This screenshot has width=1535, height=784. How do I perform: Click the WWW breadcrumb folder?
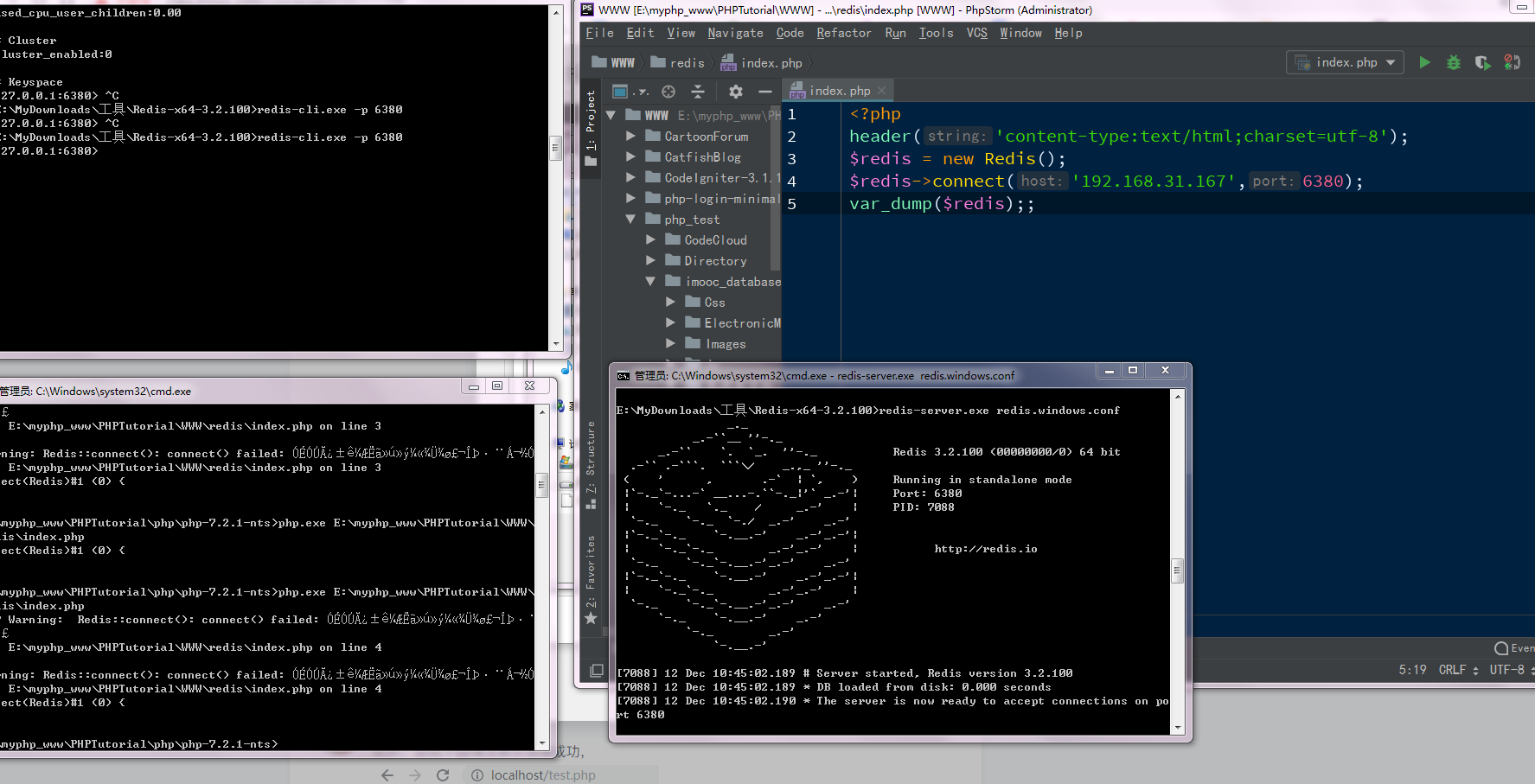[613, 62]
